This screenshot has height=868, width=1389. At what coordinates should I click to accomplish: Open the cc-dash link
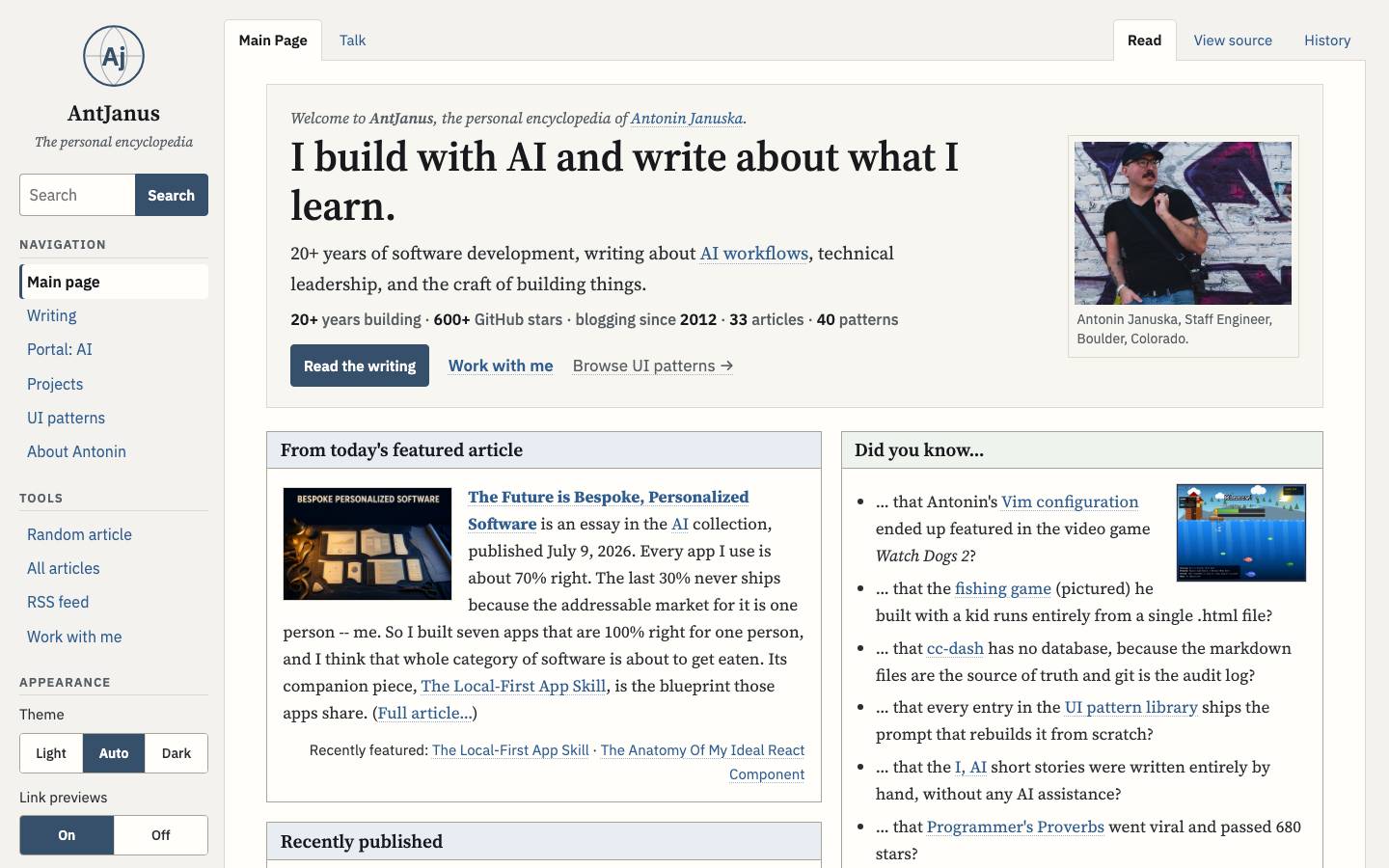point(955,648)
